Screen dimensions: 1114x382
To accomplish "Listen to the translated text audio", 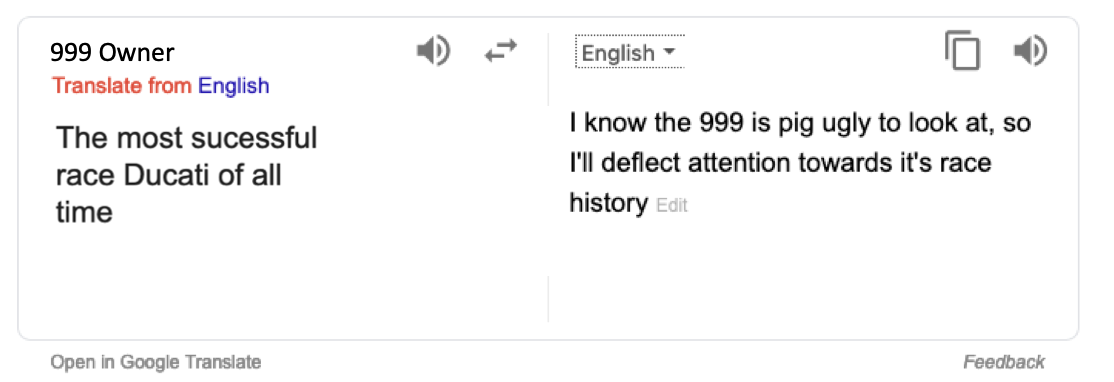I will pos(1029,52).
